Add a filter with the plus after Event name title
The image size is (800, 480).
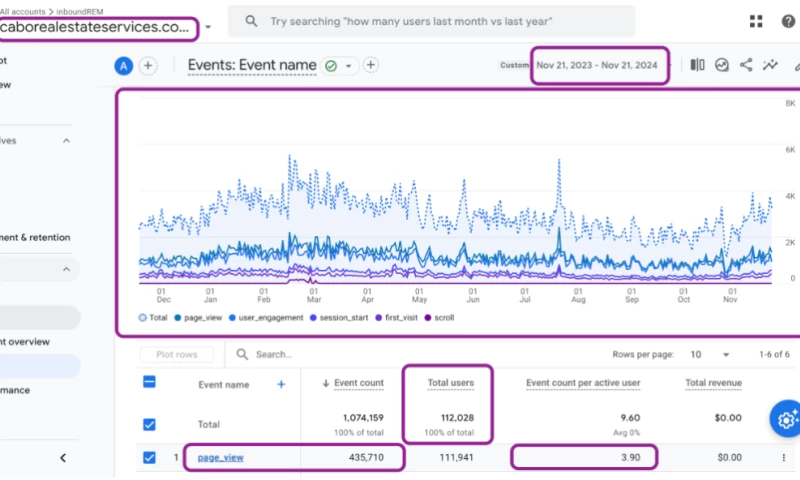coord(370,65)
